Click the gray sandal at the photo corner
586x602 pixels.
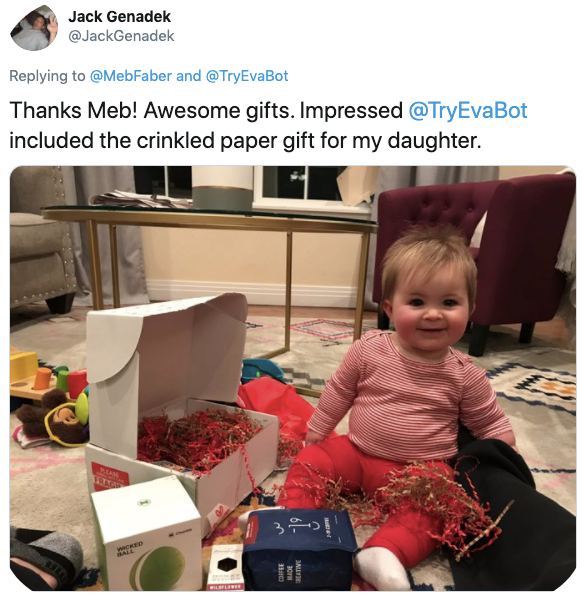pyautogui.click(x=46, y=559)
